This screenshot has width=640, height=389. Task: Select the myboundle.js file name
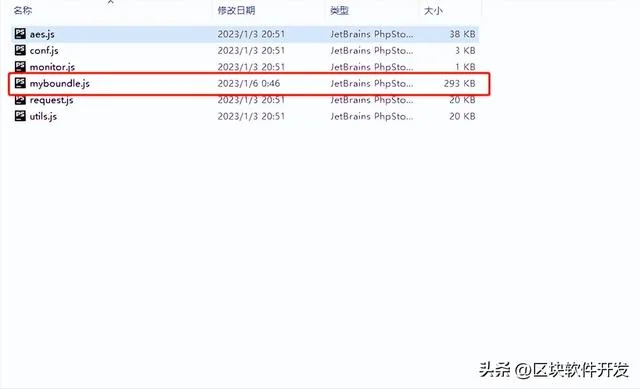point(60,84)
